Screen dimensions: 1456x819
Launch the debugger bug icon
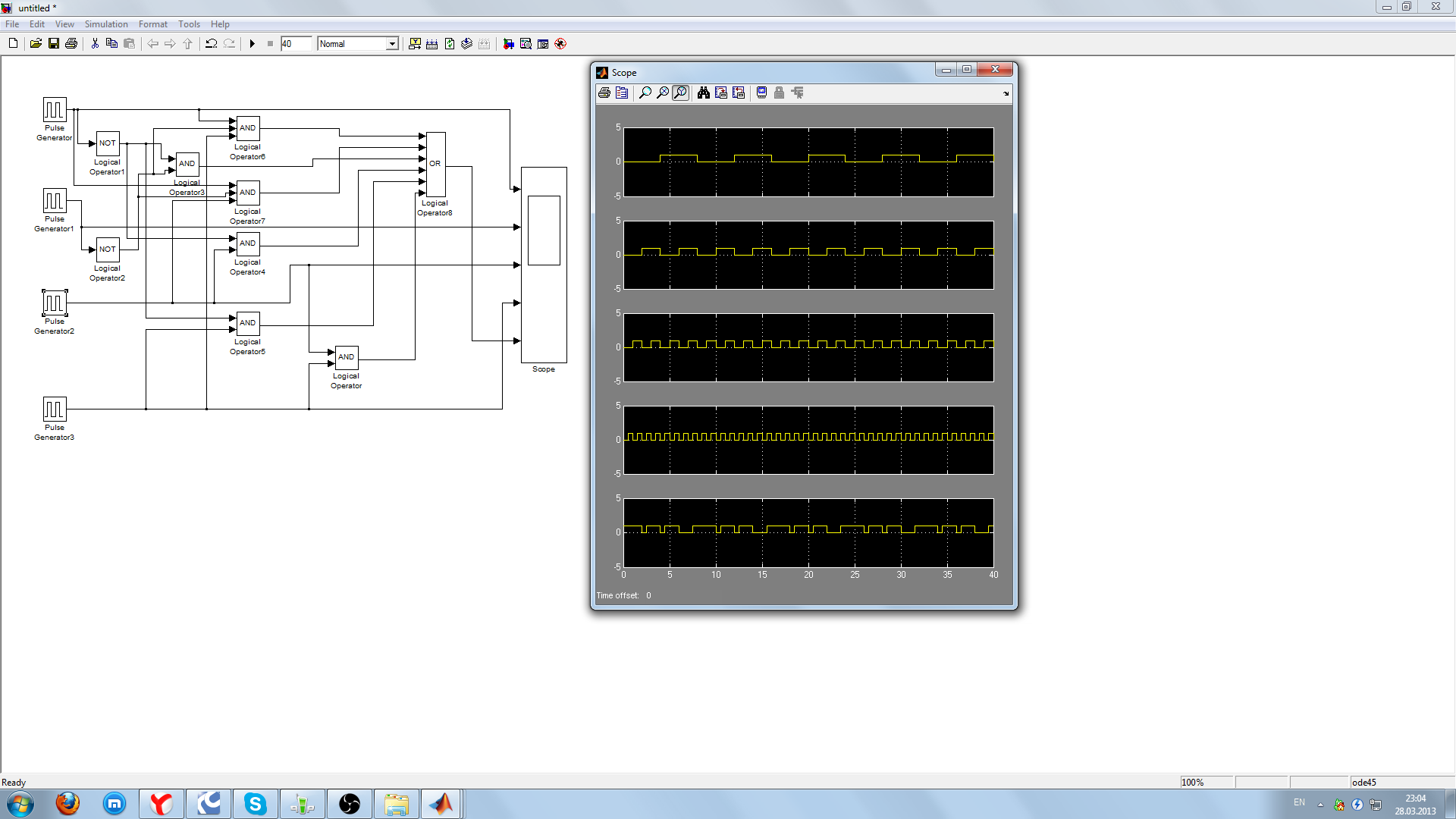point(560,44)
